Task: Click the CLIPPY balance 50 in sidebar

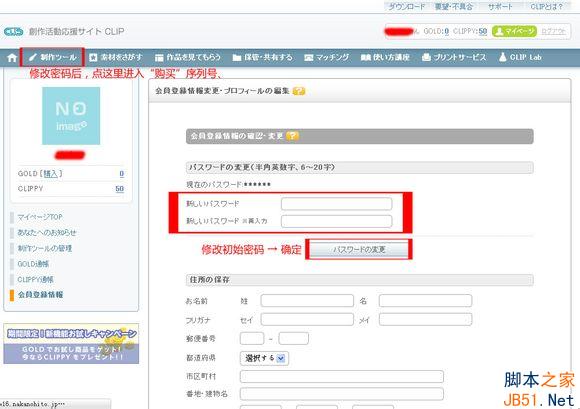Action: coord(119,189)
